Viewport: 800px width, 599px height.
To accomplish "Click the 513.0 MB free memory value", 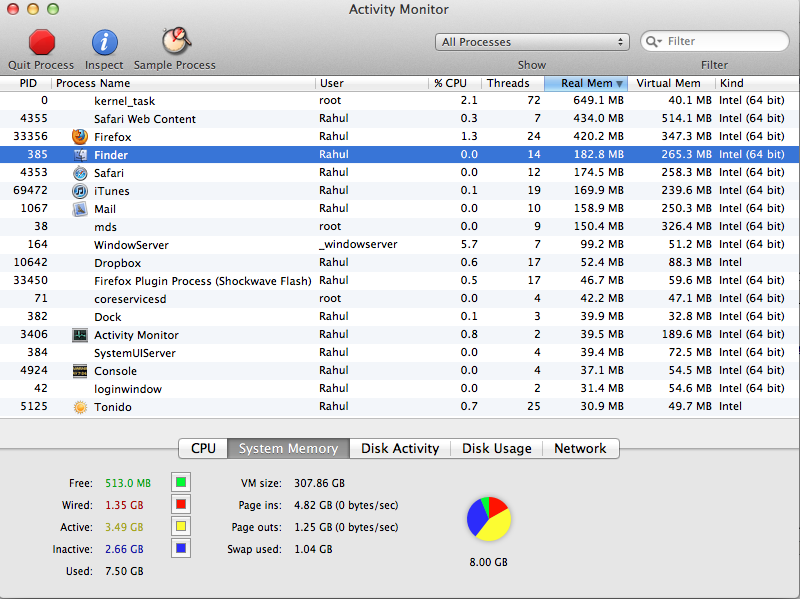I will tap(128, 483).
